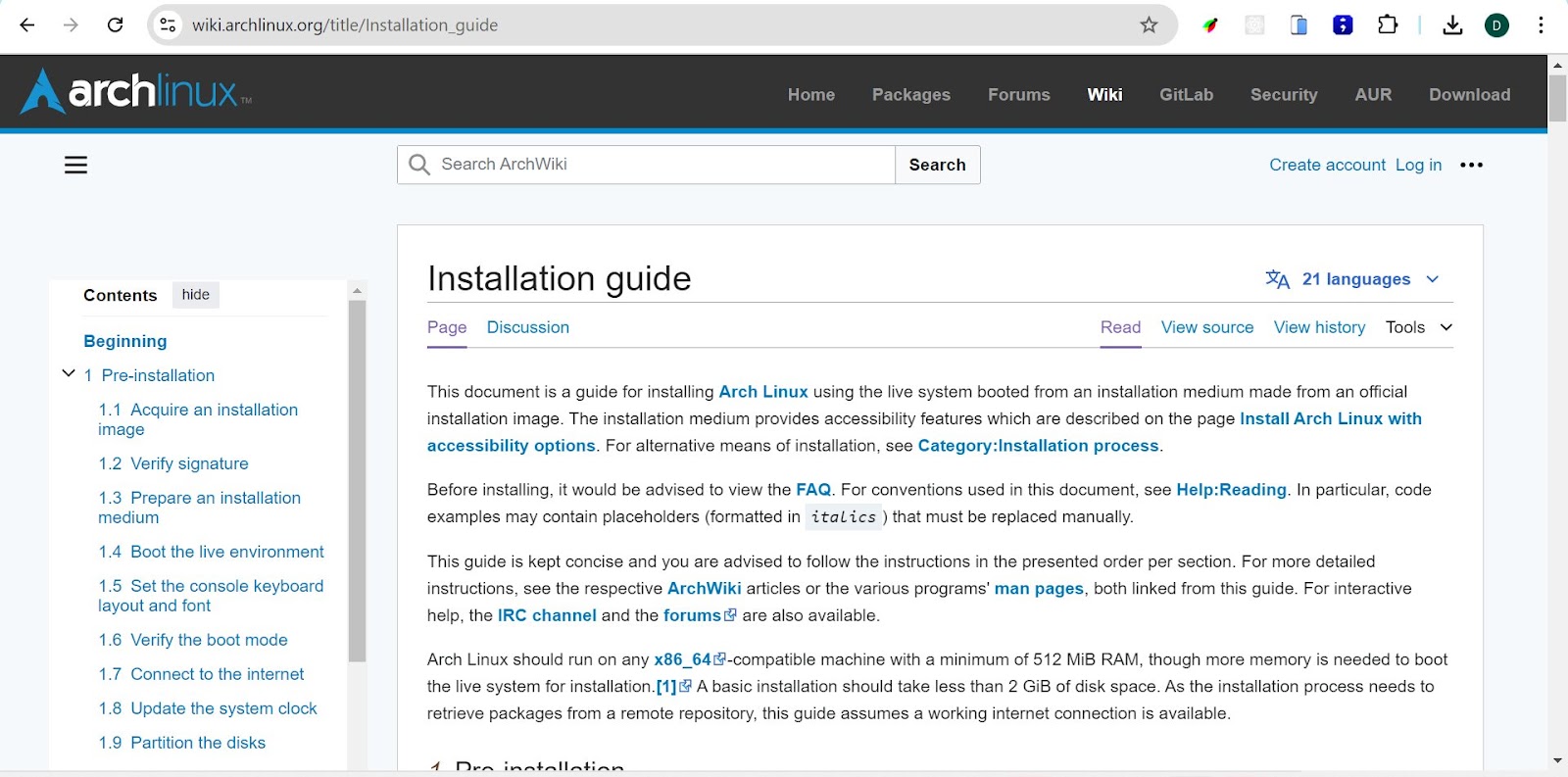Open the Extensions puzzle-piece menu
Image resolution: width=1568 pixels, height=777 pixels.
coord(1388,25)
